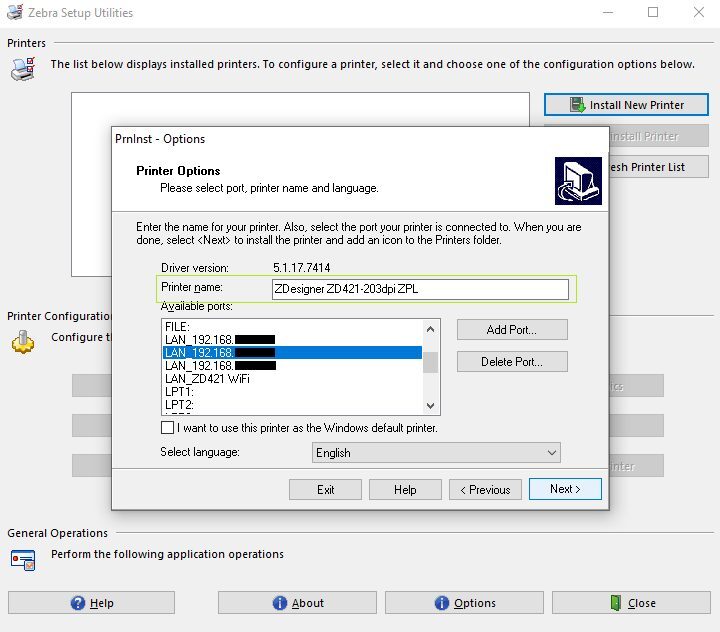
Task: Click the driver version value 5.1.17.7414
Action: (302, 268)
